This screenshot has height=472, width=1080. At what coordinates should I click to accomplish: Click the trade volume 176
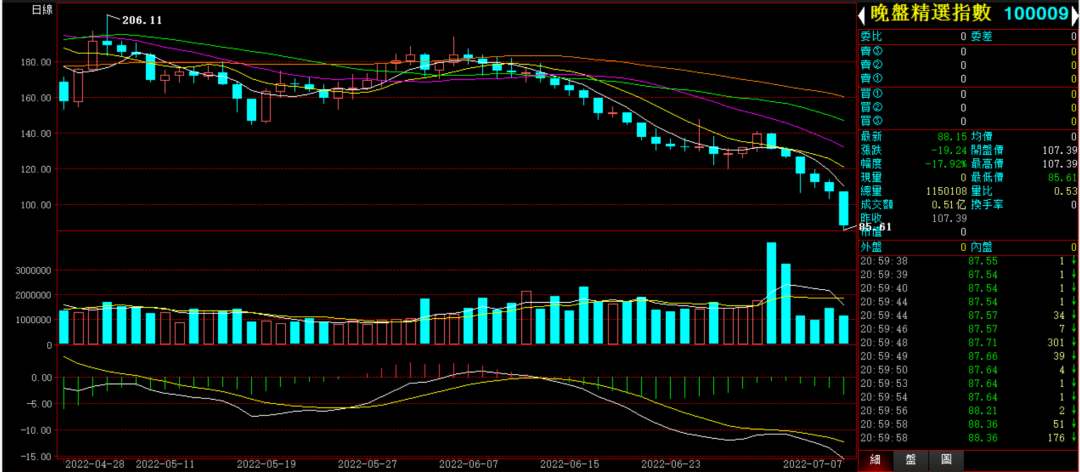click(x=1058, y=438)
